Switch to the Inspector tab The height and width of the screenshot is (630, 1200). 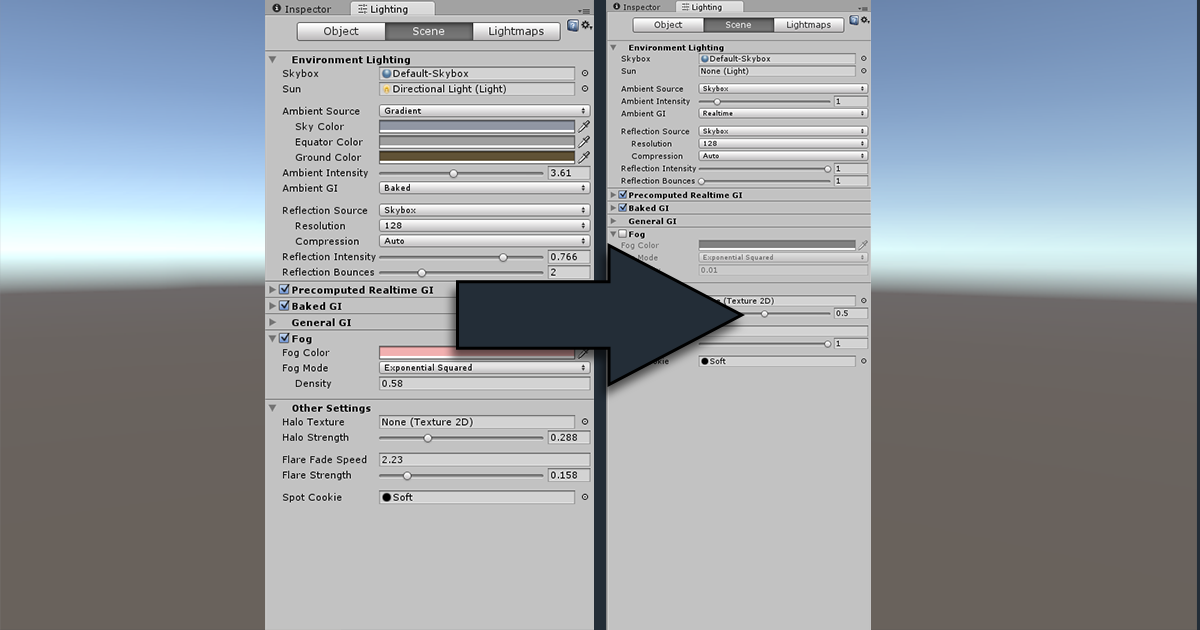[x=307, y=8]
